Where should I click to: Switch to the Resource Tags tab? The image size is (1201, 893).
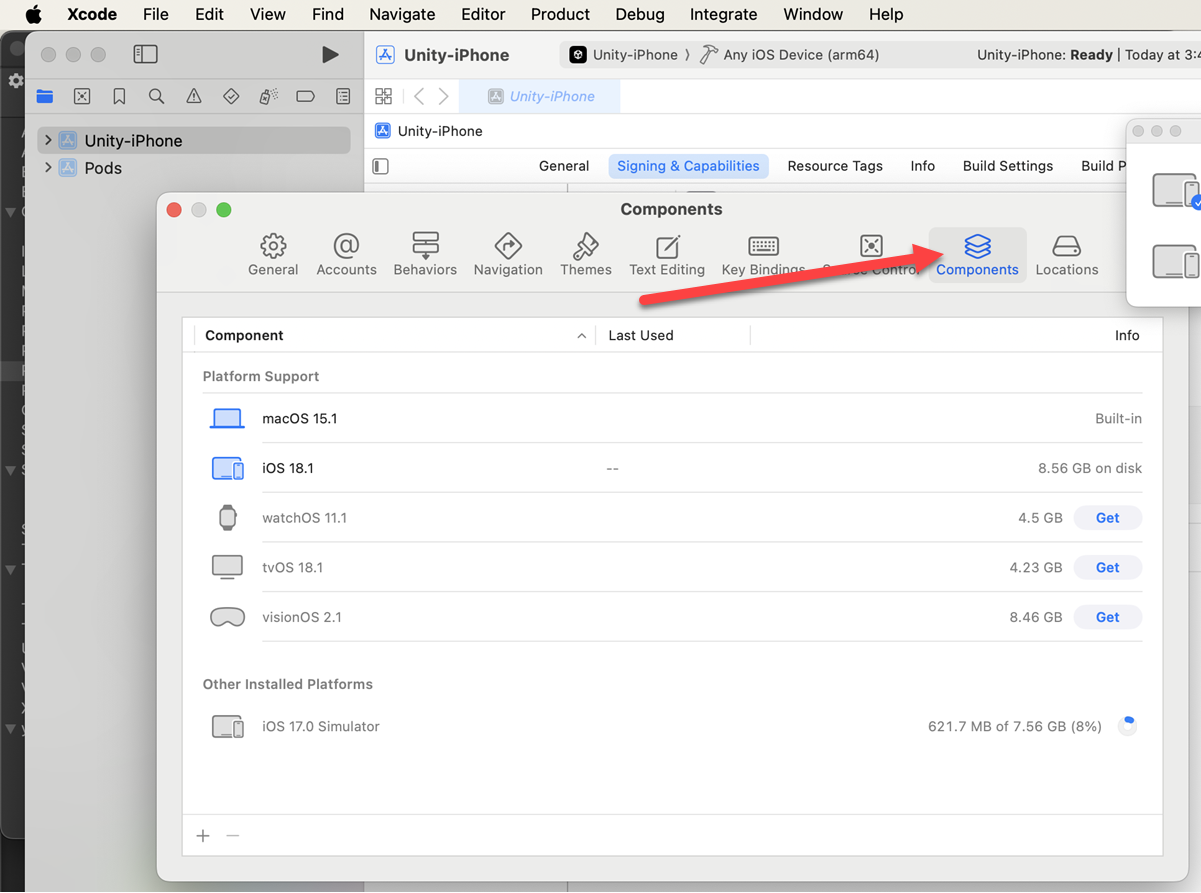tap(835, 166)
